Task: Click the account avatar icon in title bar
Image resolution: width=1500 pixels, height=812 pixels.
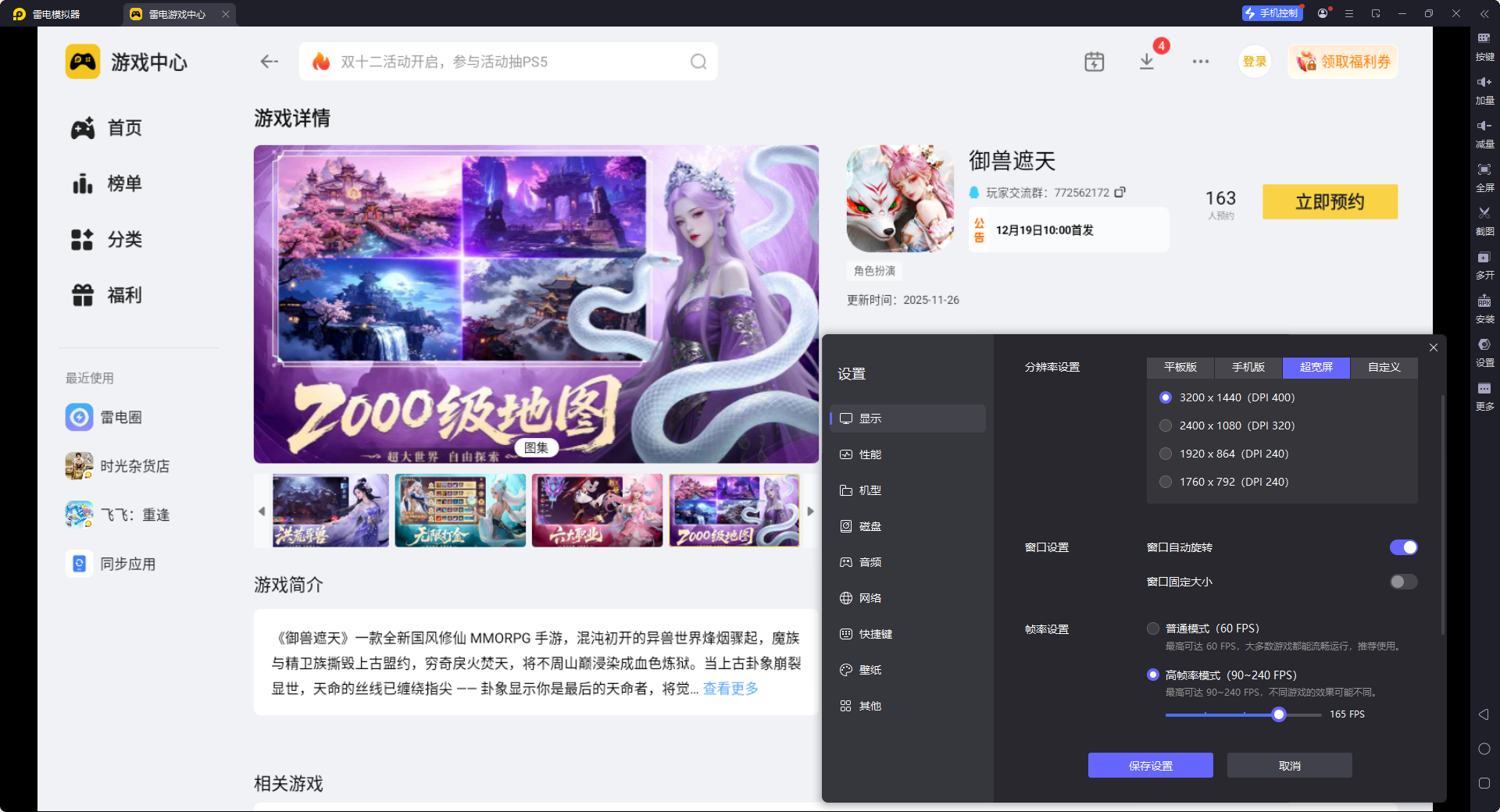Action: pyautogui.click(x=1323, y=13)
